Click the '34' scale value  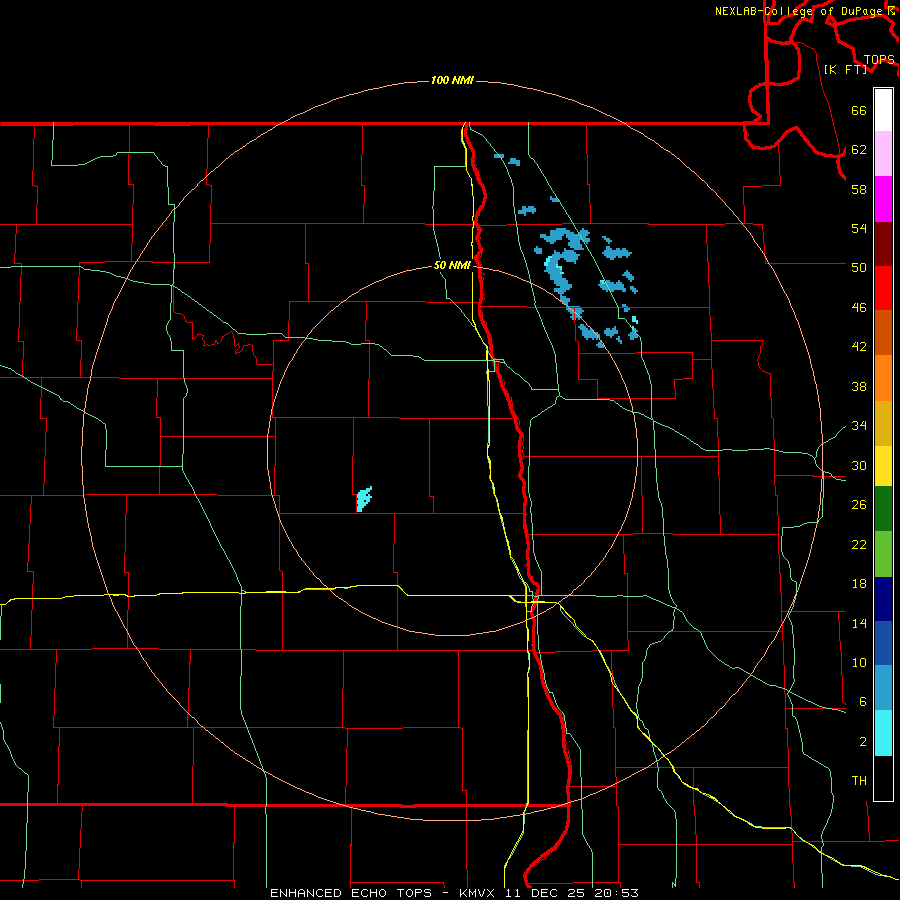tap(859, 425)
